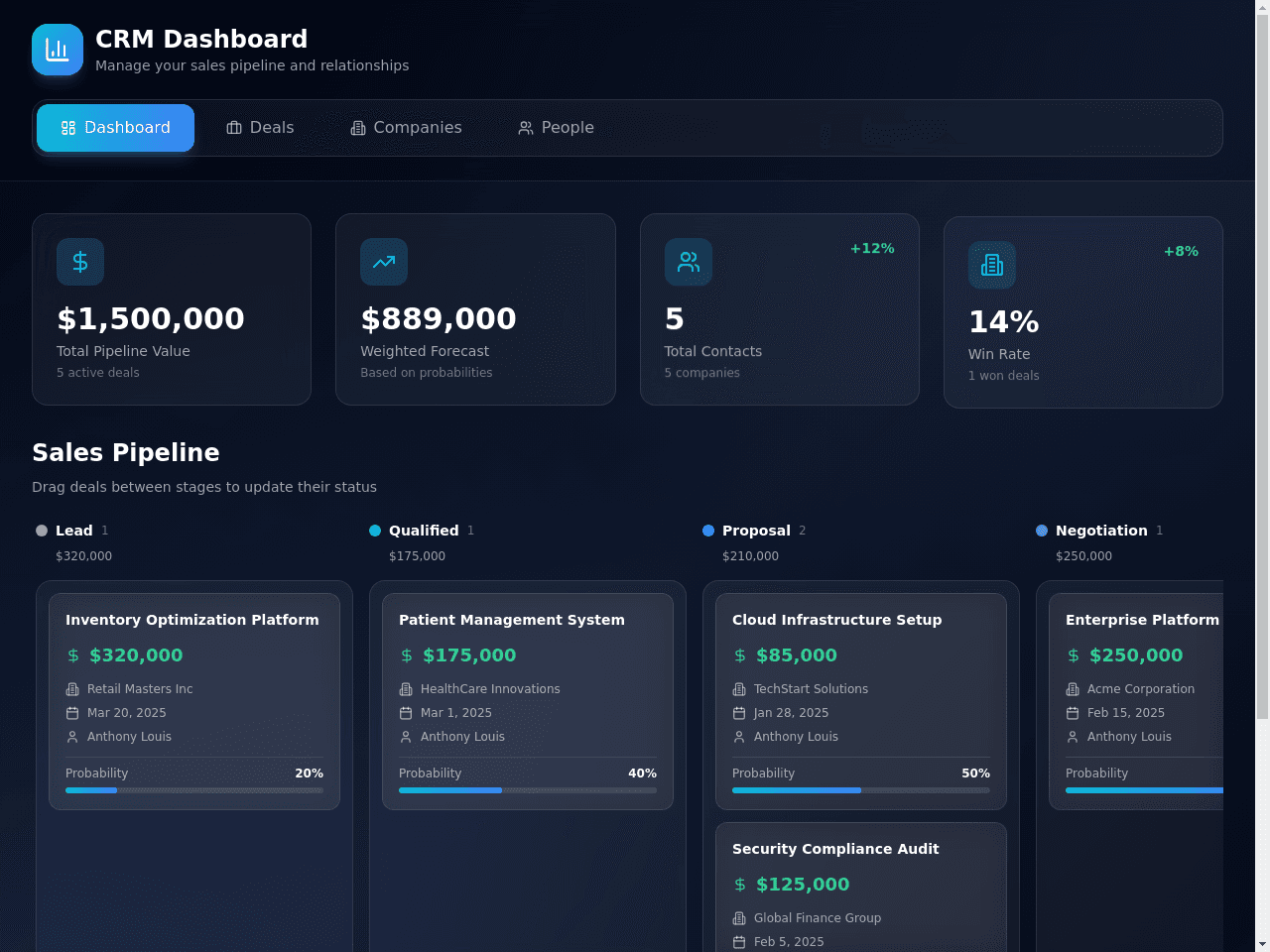Click the Enterprise Platform probability bar
The image size is (1270, 952).
coord(1144,790)
